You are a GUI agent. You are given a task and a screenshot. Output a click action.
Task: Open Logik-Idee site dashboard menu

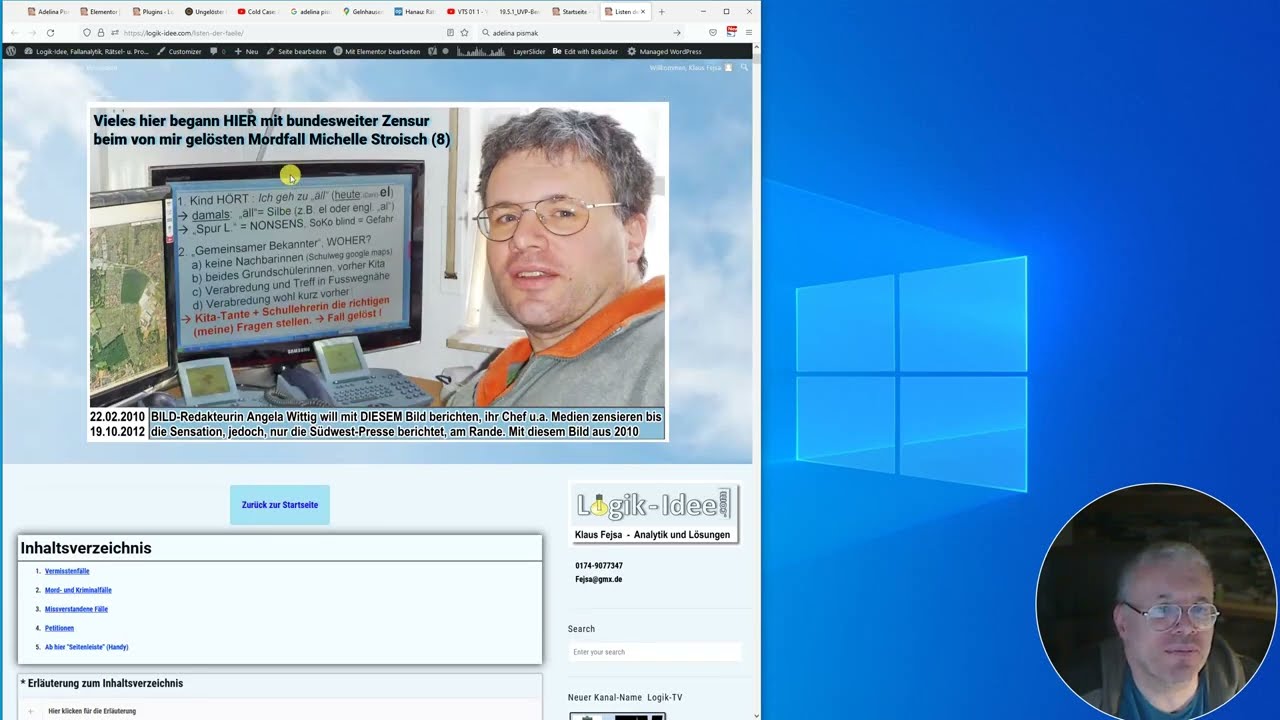[x=86, y=51]
